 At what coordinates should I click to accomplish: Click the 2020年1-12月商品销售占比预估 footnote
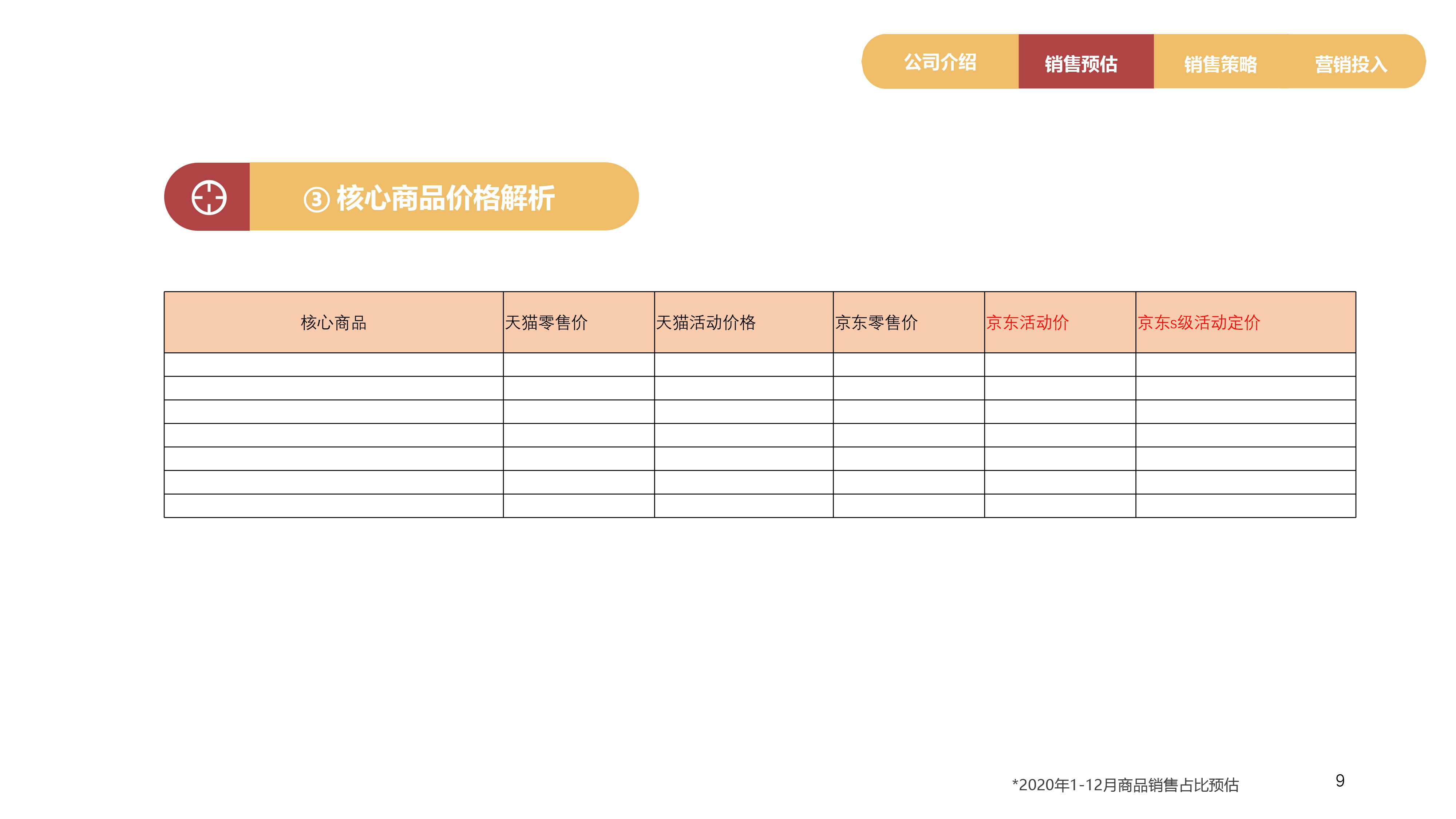click(x=1125, y=784)
